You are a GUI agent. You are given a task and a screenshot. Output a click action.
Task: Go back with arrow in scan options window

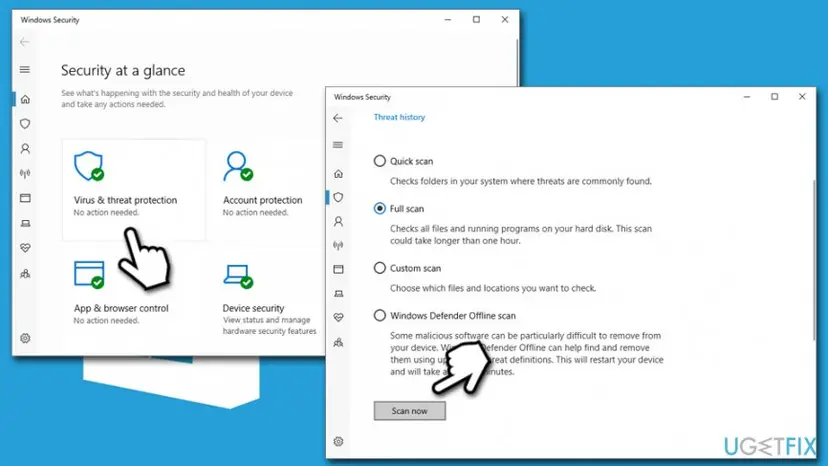click(x=338, y=118)
